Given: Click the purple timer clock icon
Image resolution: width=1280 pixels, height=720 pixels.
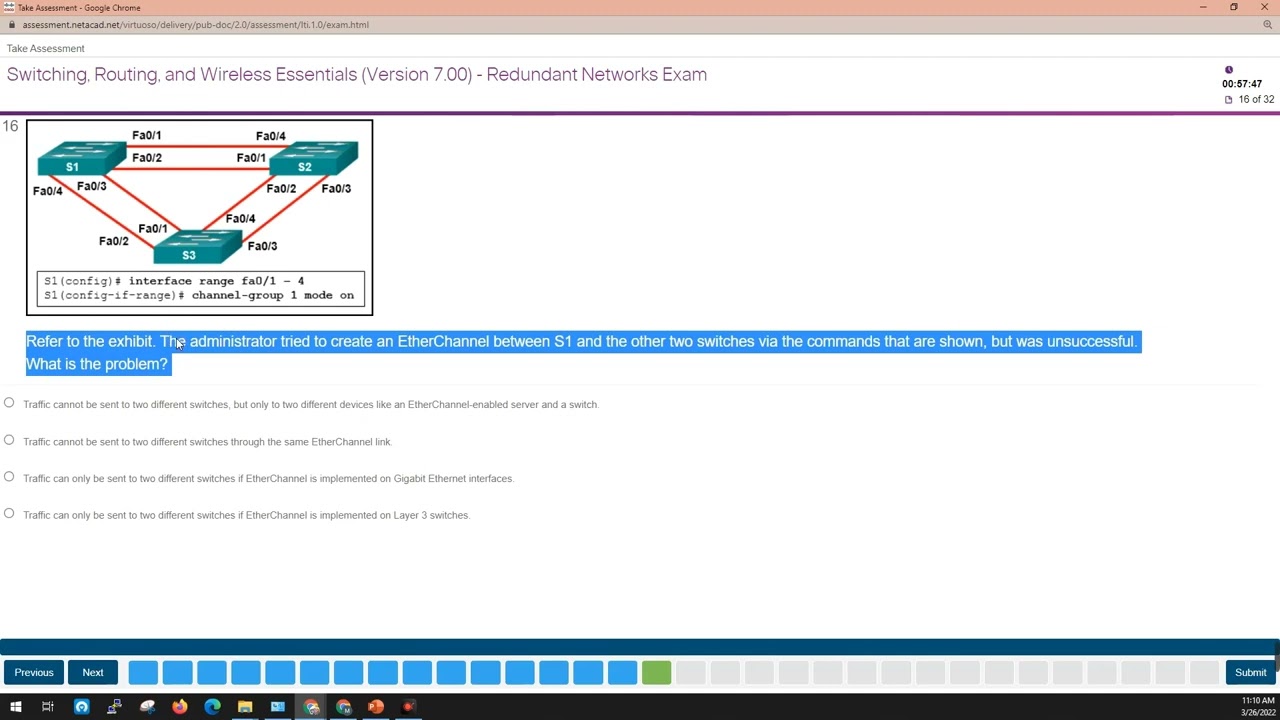Looking at the screenshot, I should tap(1228, 70).
